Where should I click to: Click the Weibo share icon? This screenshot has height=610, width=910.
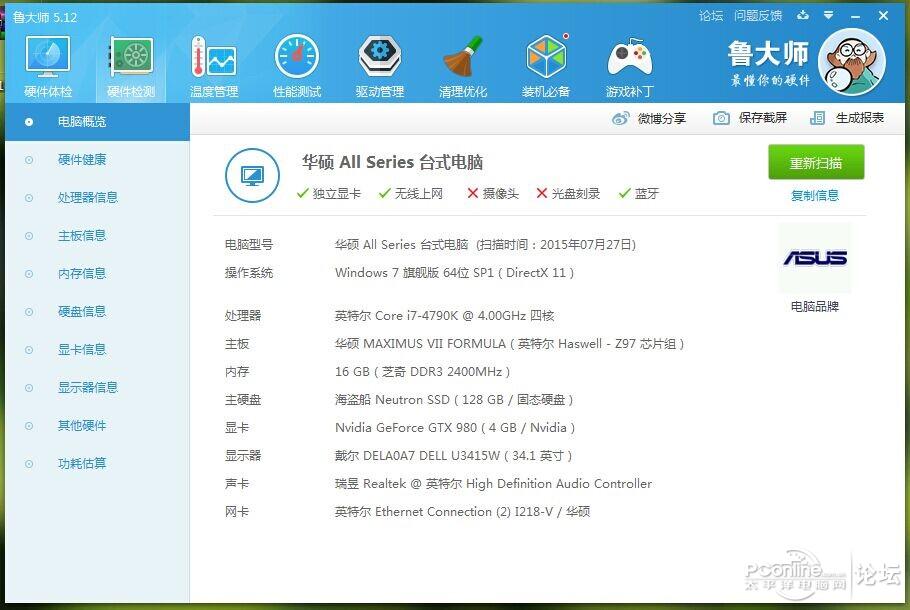tap(620, 119)
